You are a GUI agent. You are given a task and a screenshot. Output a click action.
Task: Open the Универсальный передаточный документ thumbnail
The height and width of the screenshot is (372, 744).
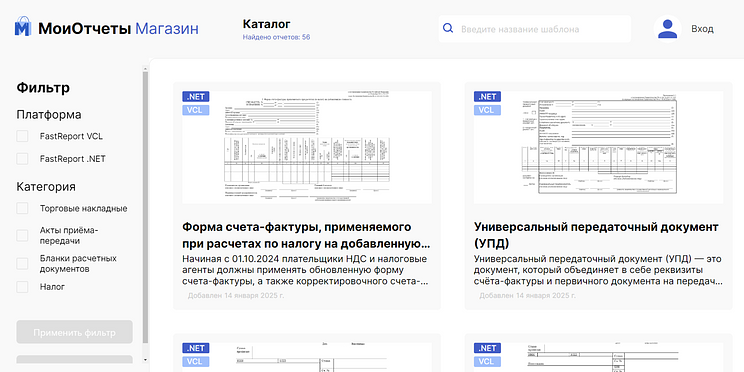coord(598,147)
